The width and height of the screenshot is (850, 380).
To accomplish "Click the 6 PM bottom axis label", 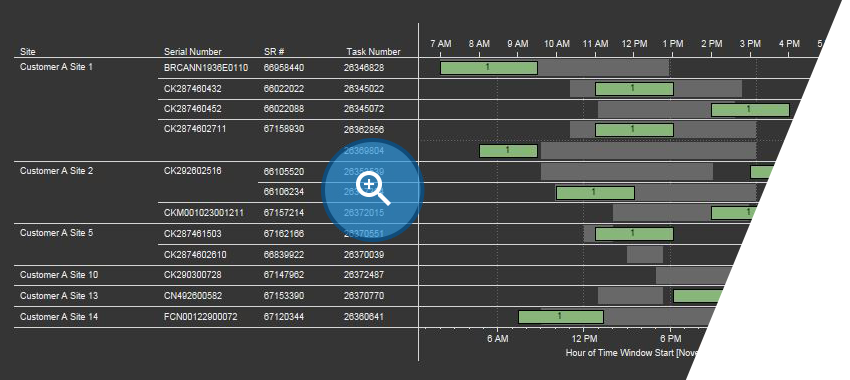I will click(x=671, y=339).
